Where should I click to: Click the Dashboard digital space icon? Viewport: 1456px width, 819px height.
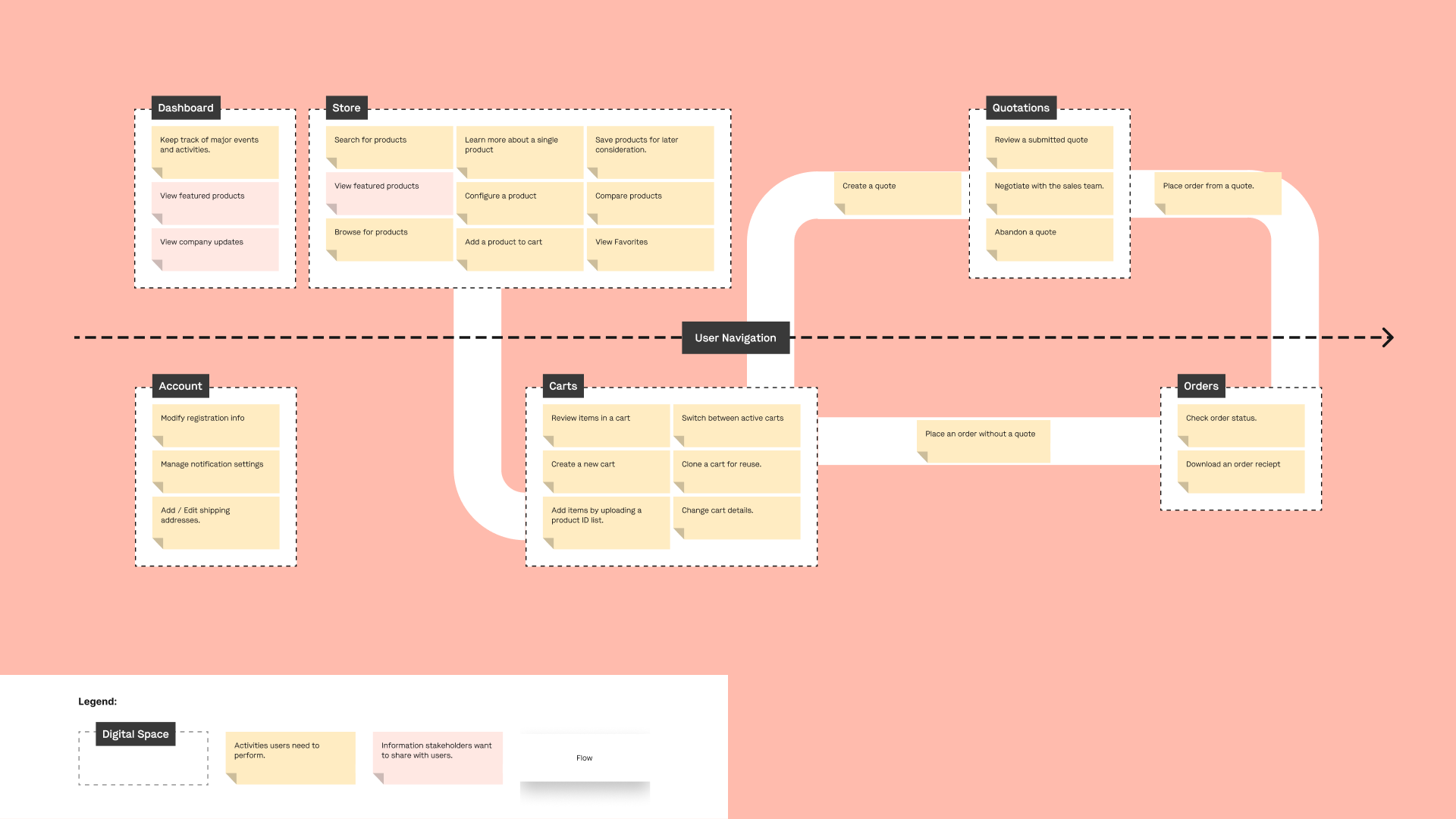186,107
